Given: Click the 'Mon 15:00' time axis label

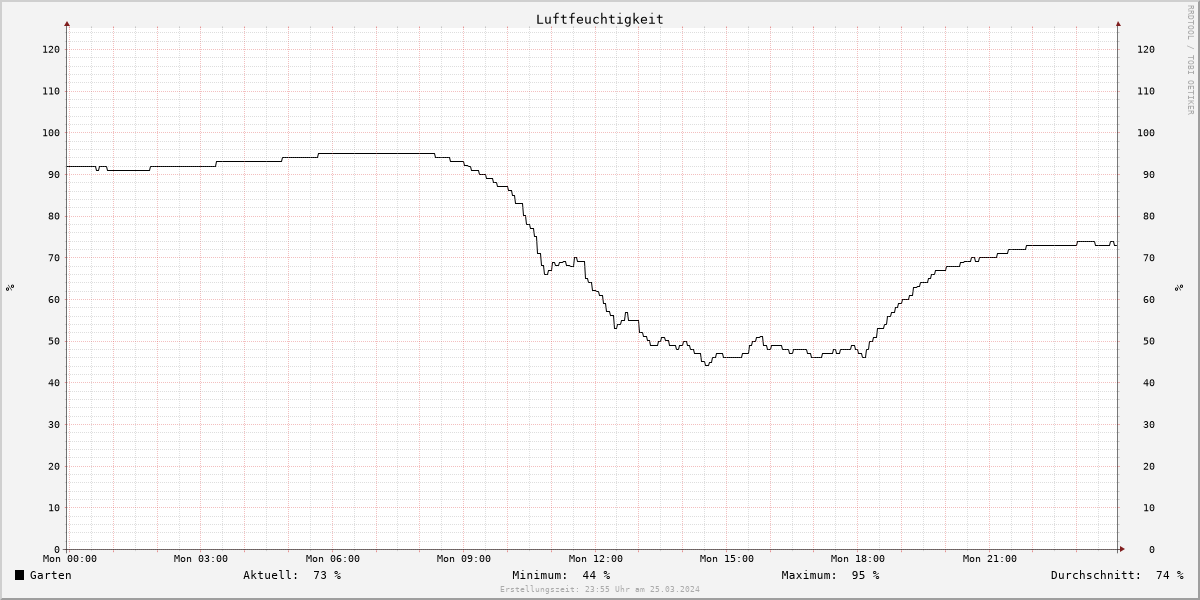Looking at the screenshot, I should coord(727,559).
